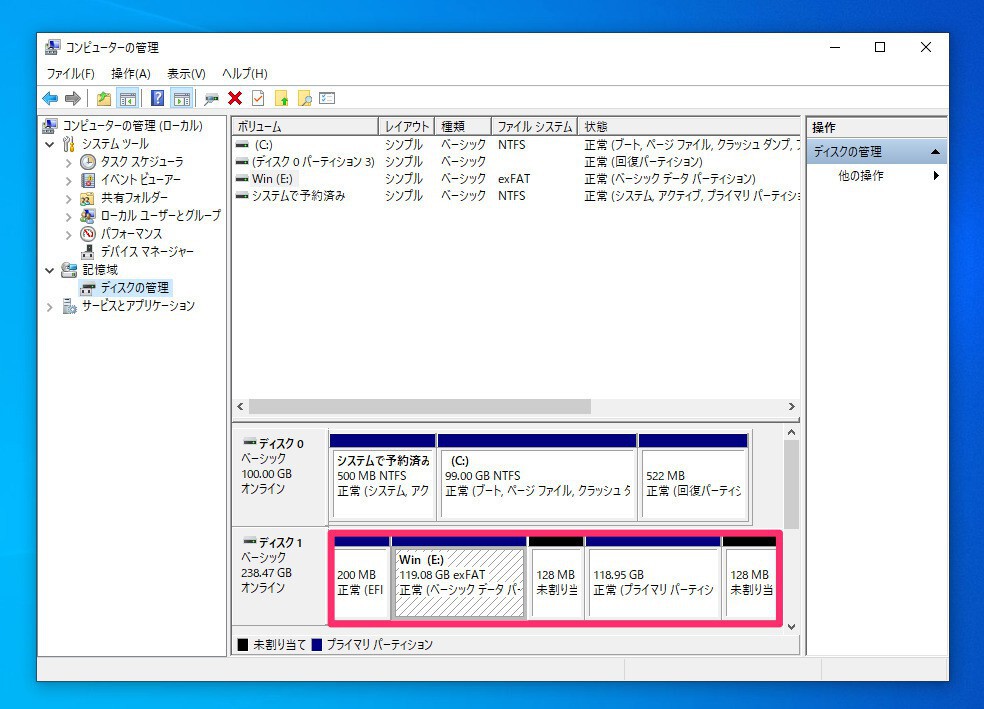Click the blue Back arrow toolbar icon
The width and height of the screenshot is (984, 709).
pos(50,98)
